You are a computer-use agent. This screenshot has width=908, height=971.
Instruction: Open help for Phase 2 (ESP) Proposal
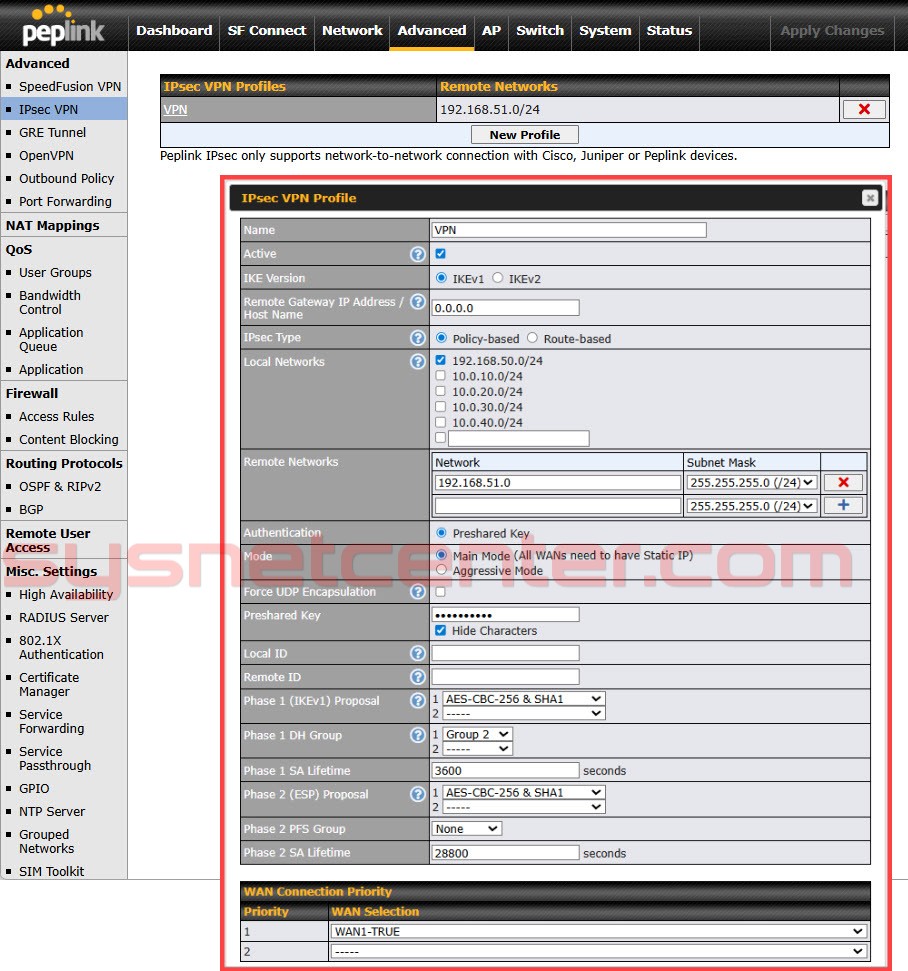(418, 794)
